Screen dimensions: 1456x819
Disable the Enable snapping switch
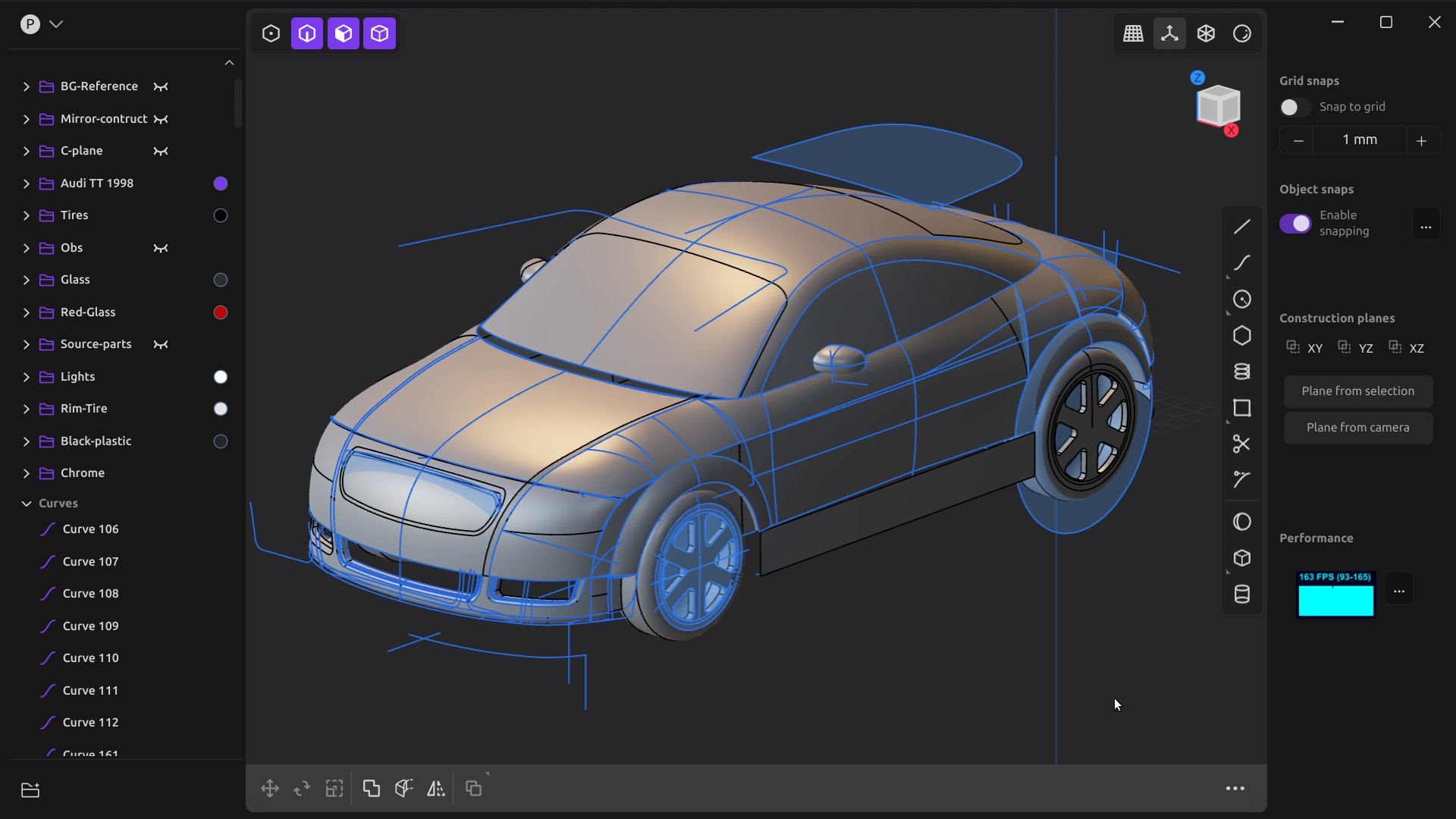point(1294,224)
